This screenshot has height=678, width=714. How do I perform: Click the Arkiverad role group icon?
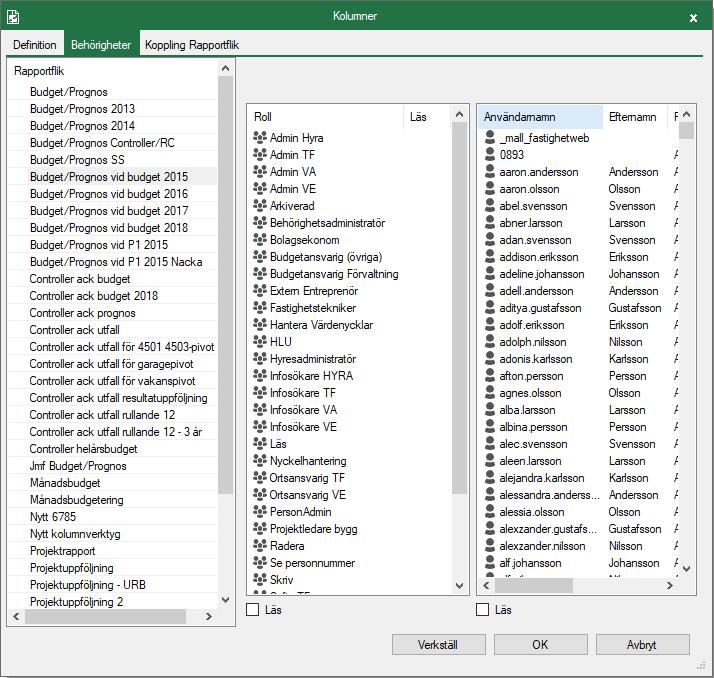coord(260,205)
